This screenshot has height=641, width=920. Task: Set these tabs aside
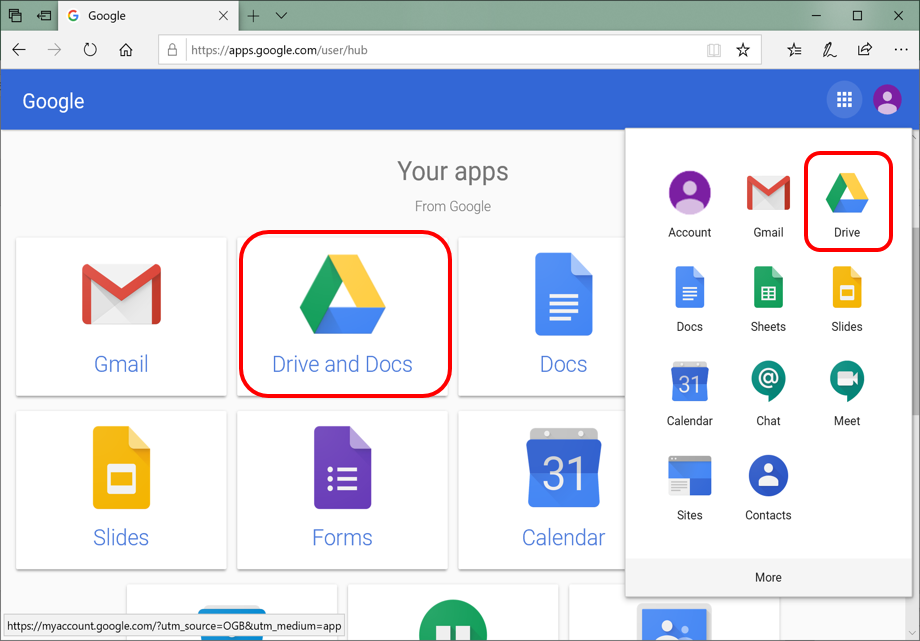[44, 16]
